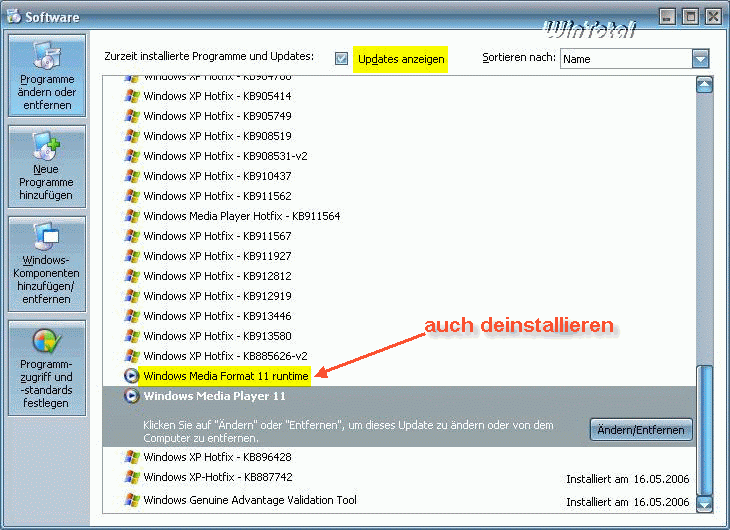Click icon of Hotfix KB910437

click(132, 176)
